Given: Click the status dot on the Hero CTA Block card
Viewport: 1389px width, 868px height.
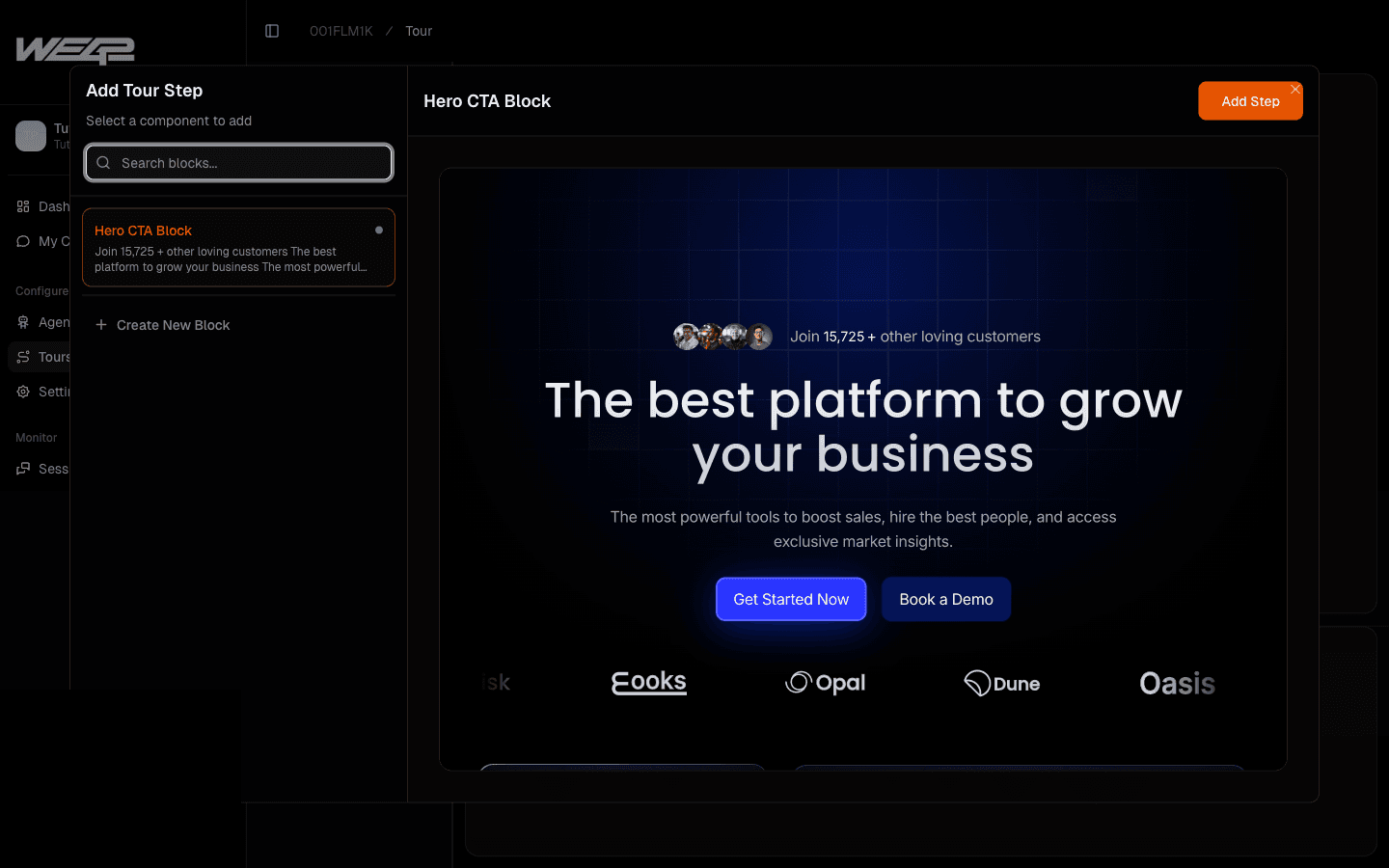Looking at the screenshot, I should [379, 231].
